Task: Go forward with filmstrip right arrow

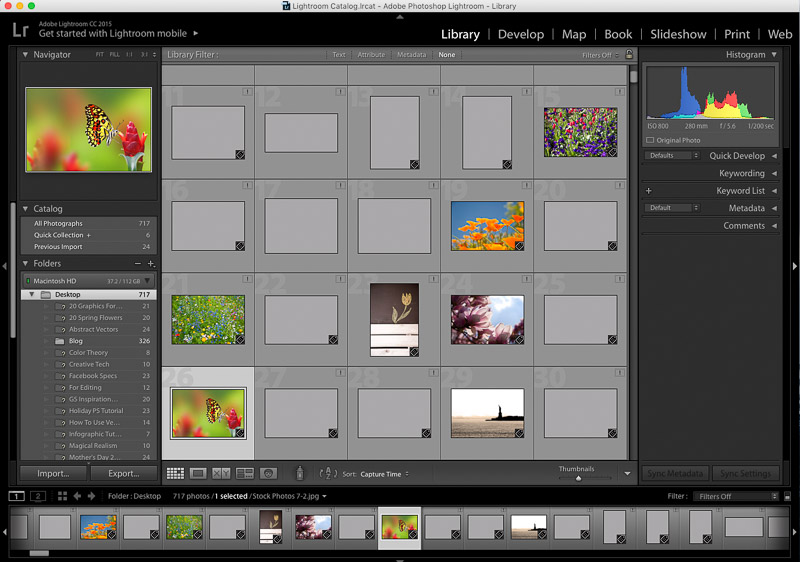Action: (x=91, y=496)
